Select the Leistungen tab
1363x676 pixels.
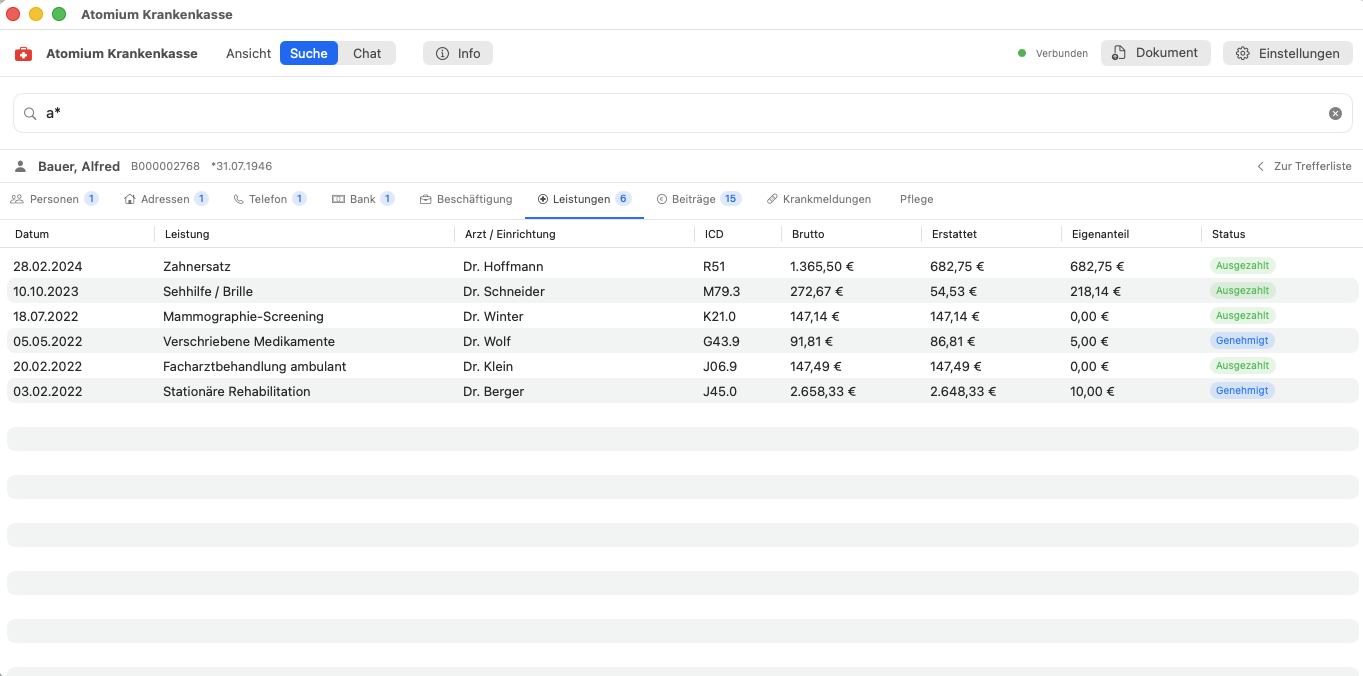click(x=584, y=199)
